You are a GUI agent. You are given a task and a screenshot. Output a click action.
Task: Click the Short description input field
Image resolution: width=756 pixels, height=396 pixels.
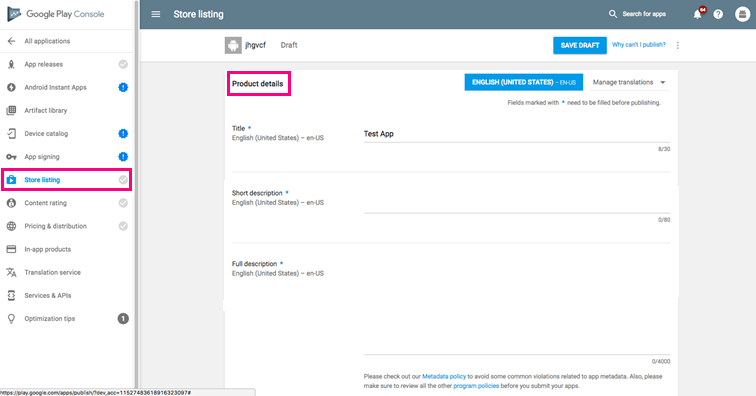tap(517, 204)
